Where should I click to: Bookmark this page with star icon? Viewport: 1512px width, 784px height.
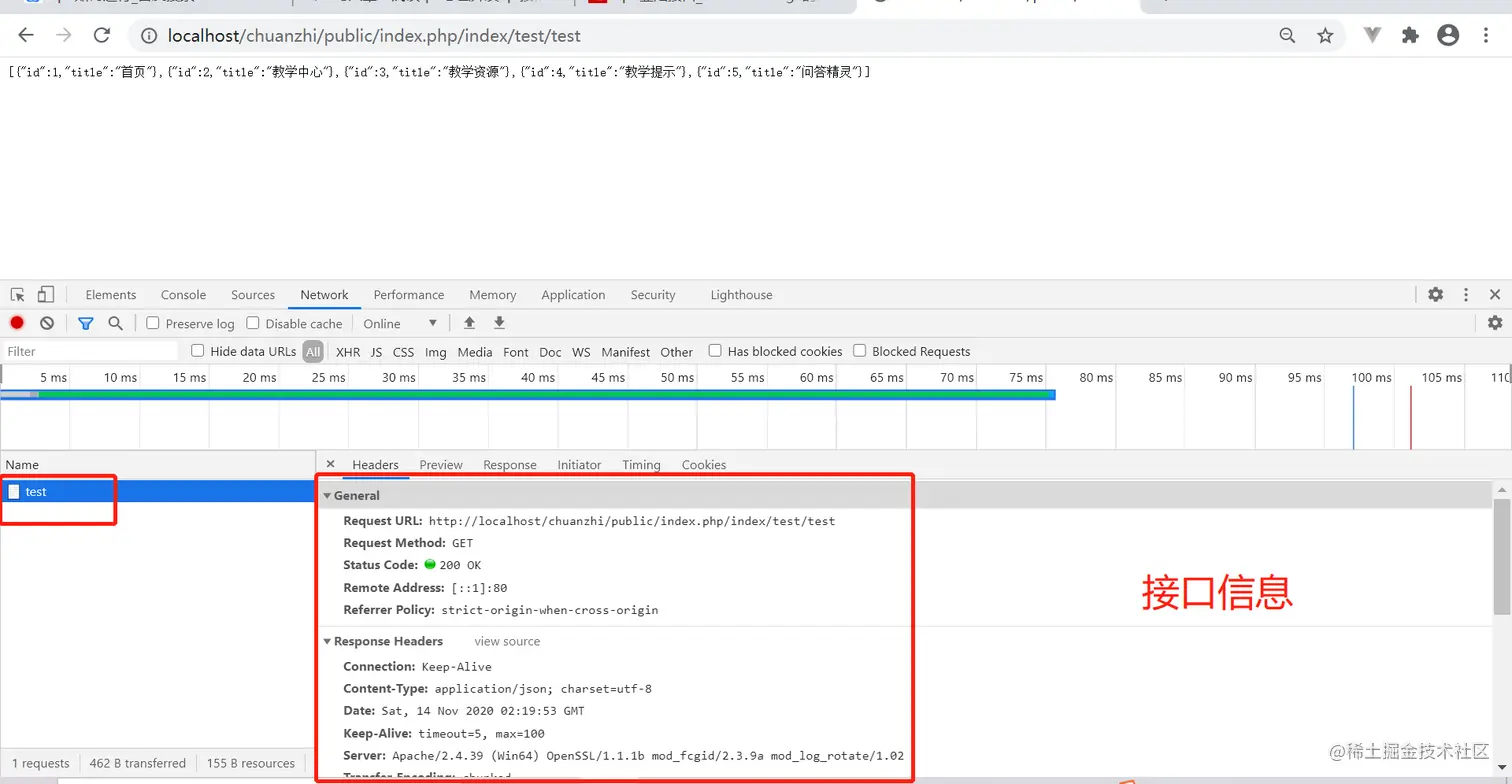coord(1325,36)
